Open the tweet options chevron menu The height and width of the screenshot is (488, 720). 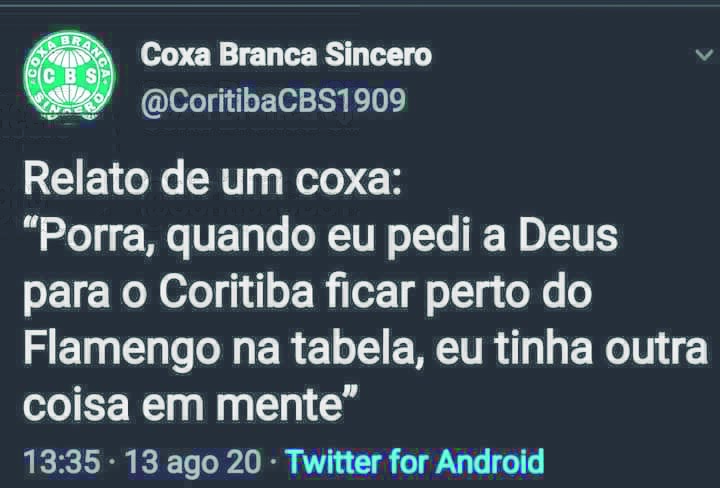(704, 55)
